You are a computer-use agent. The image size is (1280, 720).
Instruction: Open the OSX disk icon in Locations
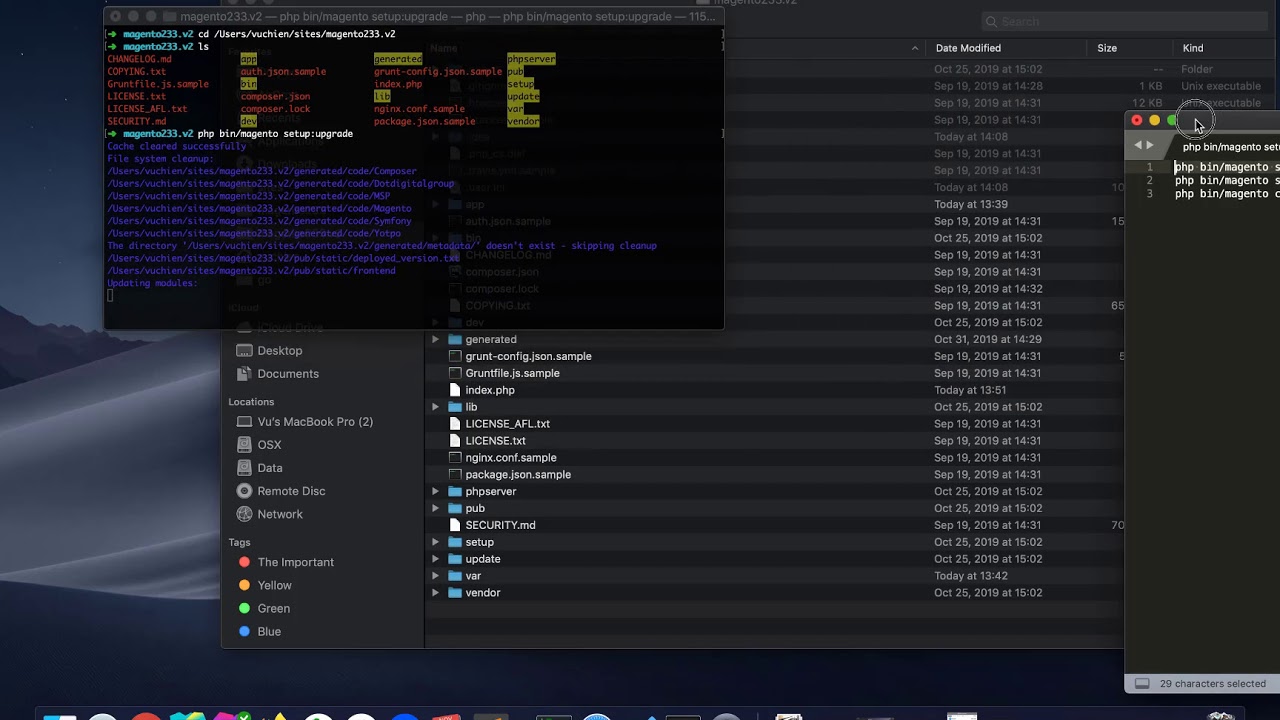(244, 445)
